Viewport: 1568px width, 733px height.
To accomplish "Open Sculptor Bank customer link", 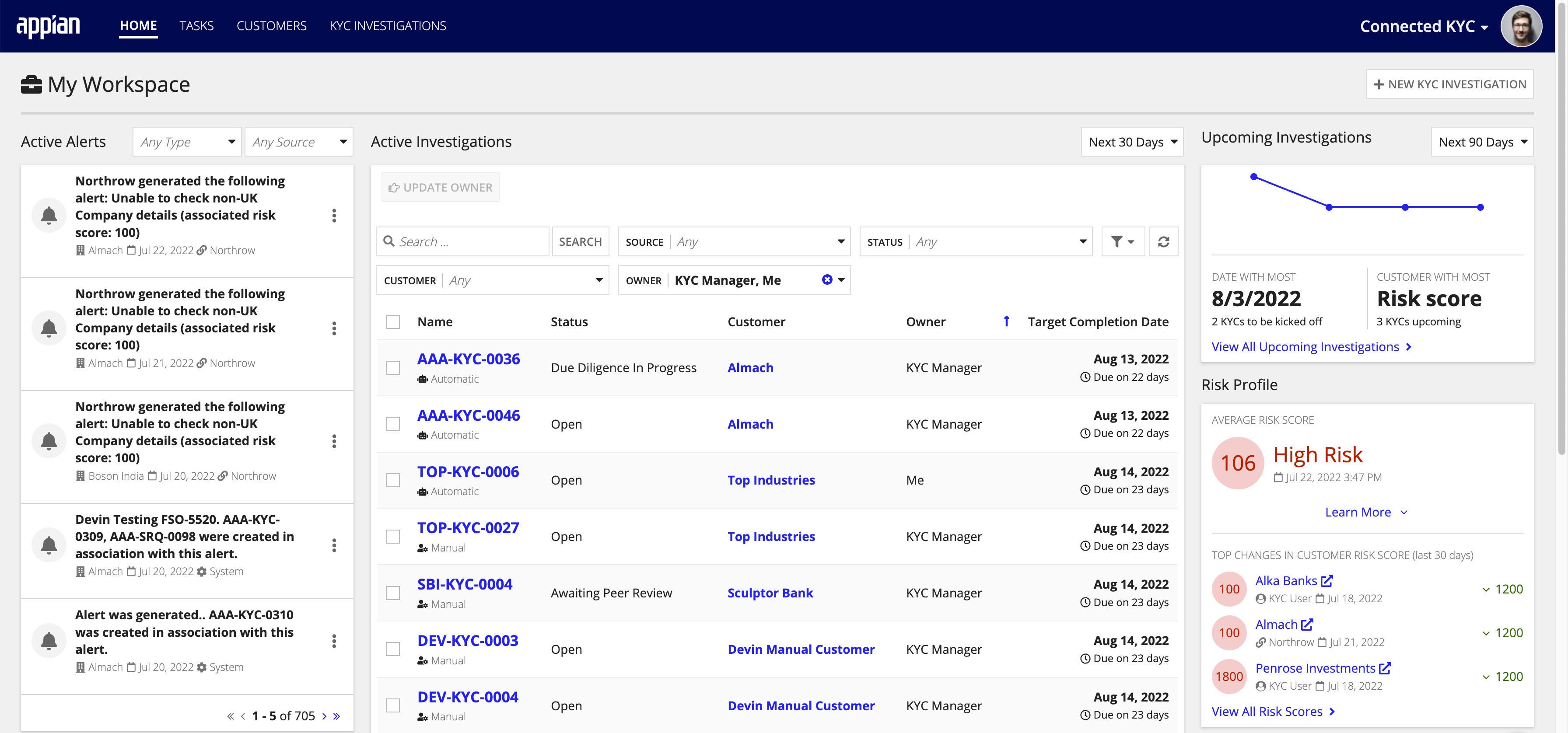I will 770,593.
